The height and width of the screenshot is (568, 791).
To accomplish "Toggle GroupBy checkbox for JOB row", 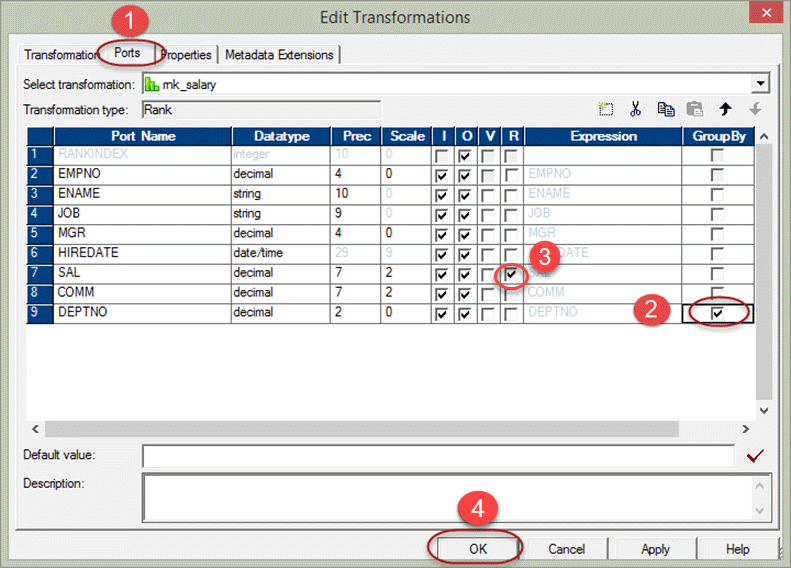I will click(717, 214).
